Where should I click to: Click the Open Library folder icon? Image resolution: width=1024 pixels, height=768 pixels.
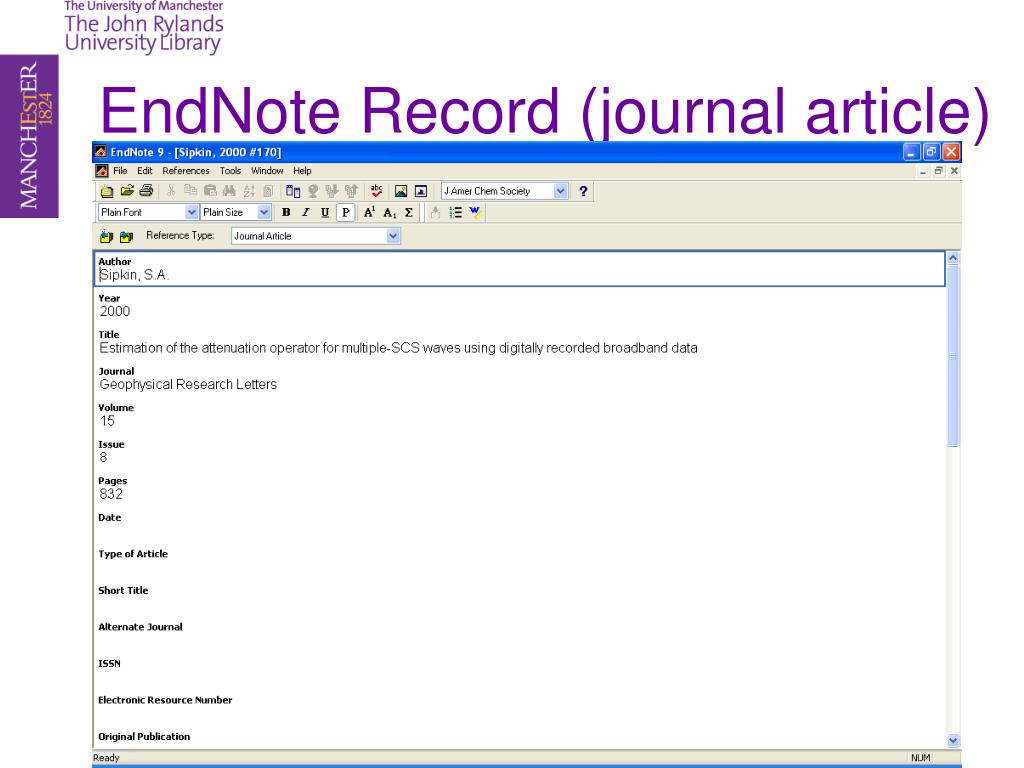tap(126, 191)
